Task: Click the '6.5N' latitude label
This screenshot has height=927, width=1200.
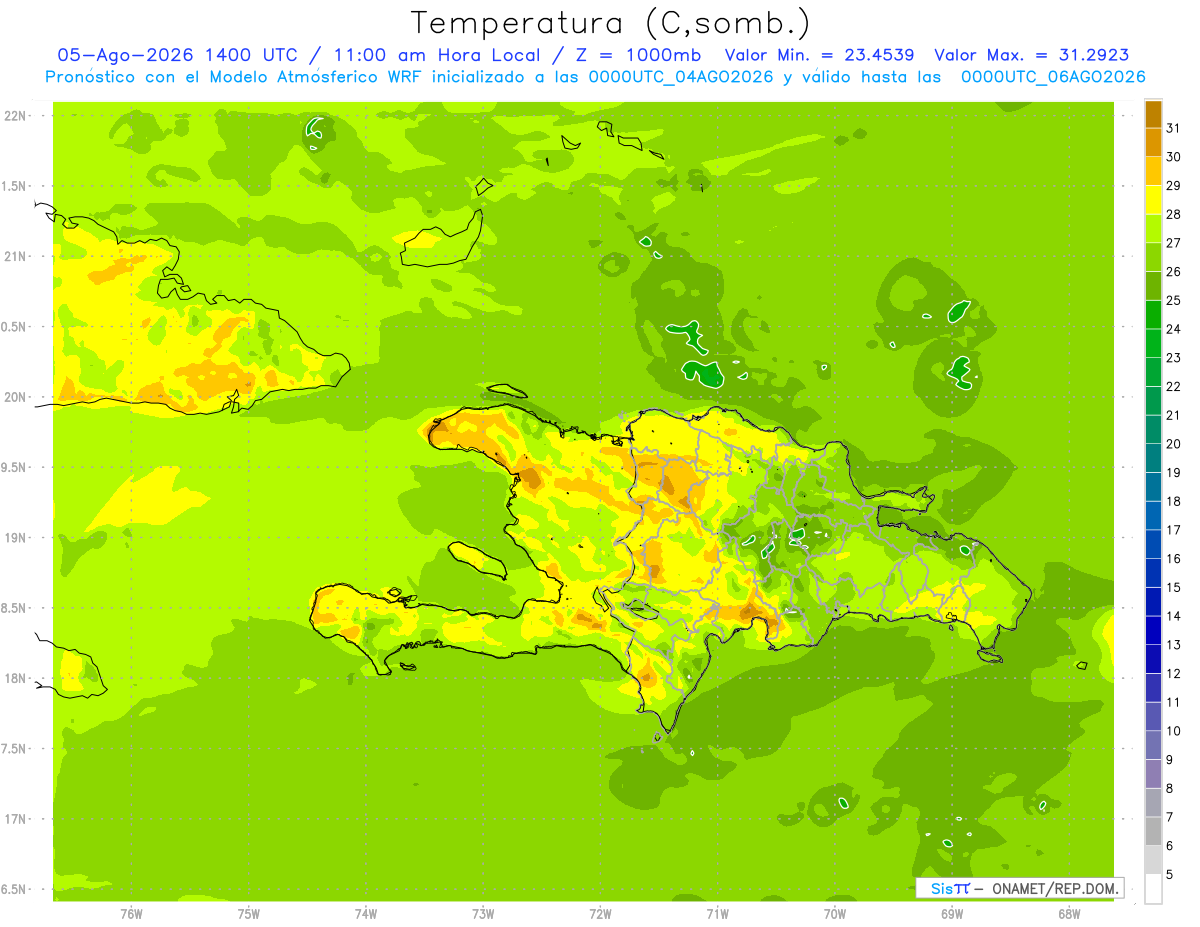Action: pyautogui.click(x=13, y=889)
